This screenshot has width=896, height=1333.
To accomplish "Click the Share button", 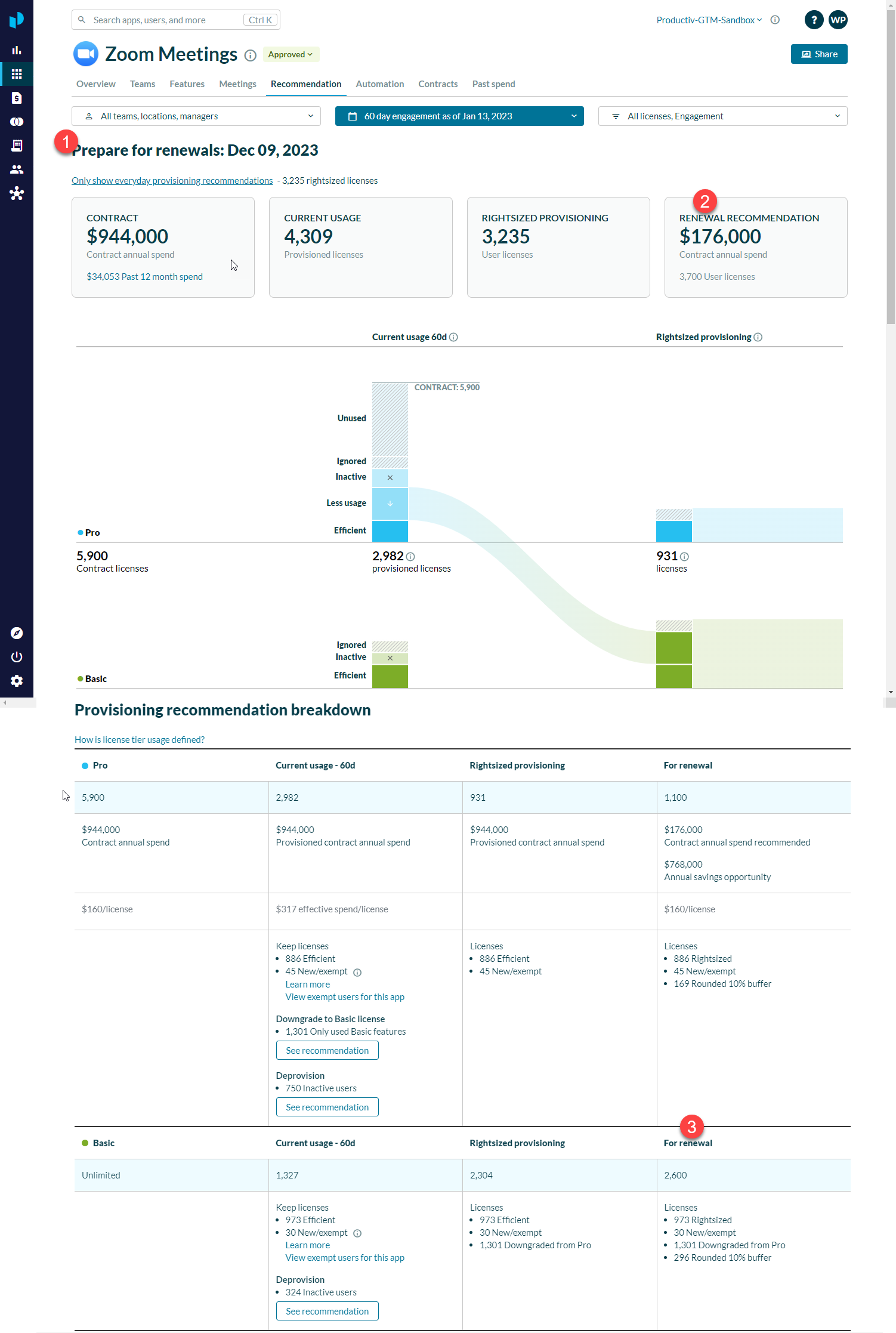I will (x=818, y=54).
